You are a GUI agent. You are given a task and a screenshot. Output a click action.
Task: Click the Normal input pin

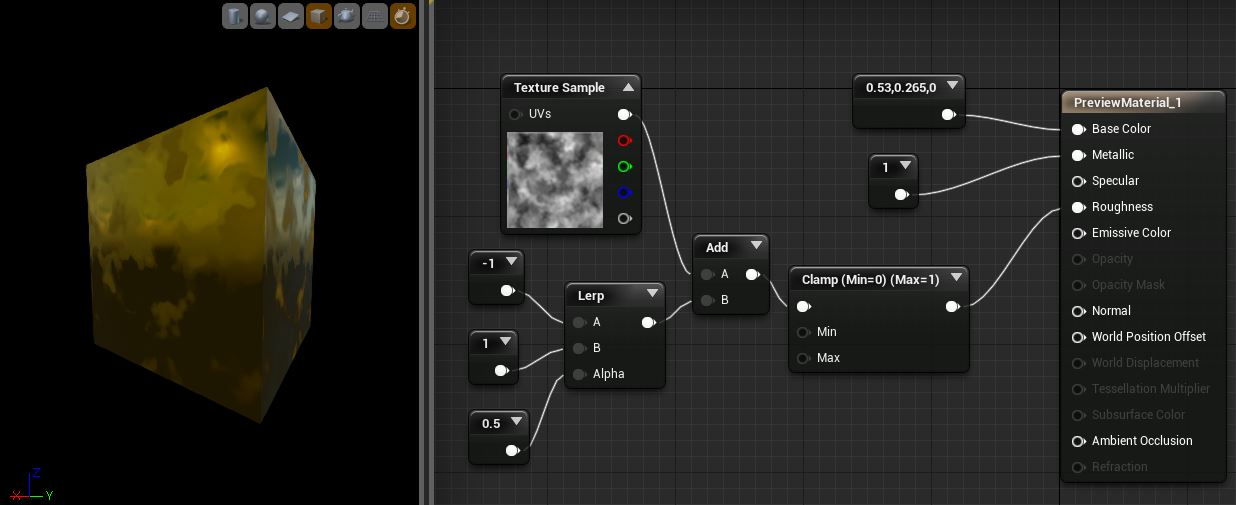point(1079,311)
